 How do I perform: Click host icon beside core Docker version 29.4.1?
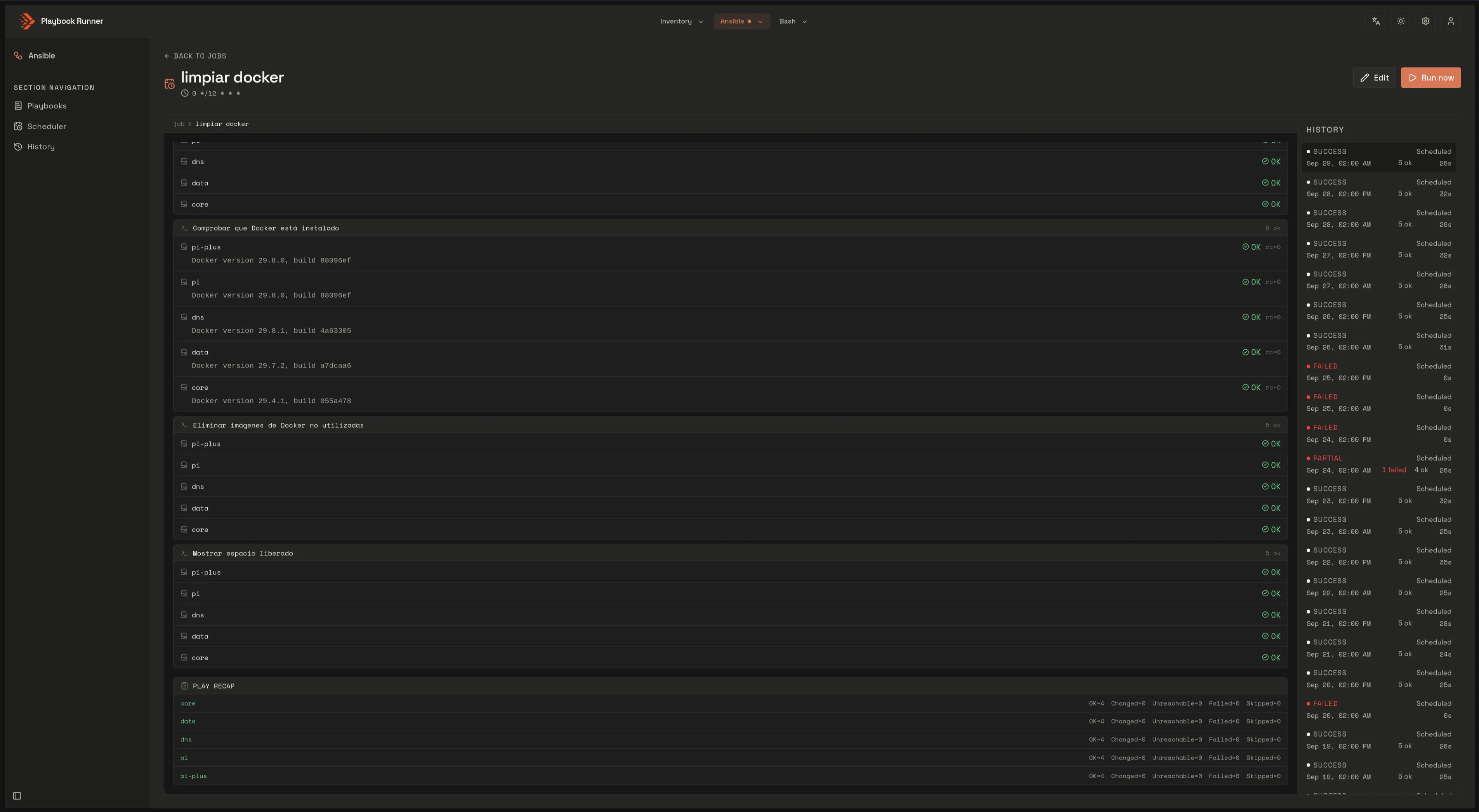184,388
